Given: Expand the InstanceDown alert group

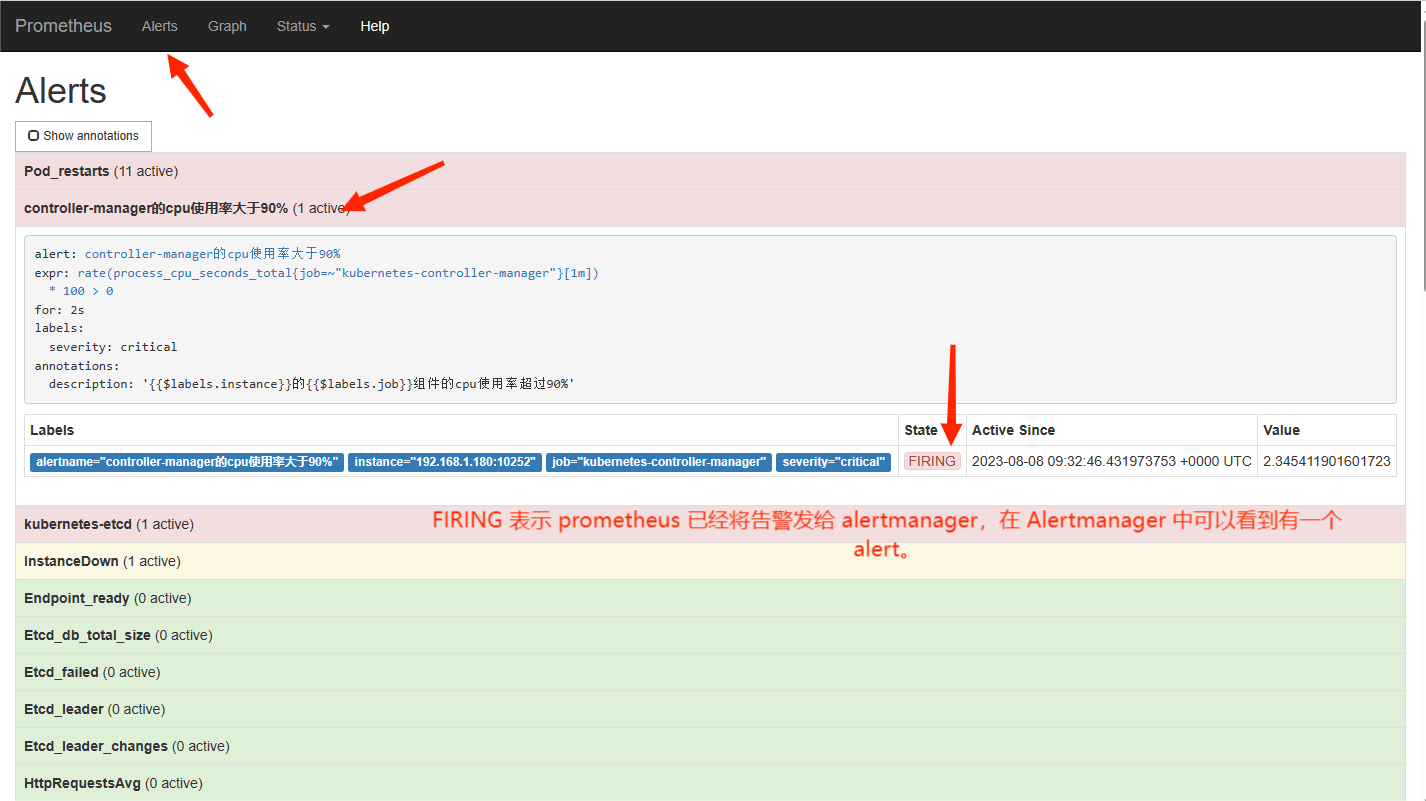Looking at the screenshot, I should 711,561.
